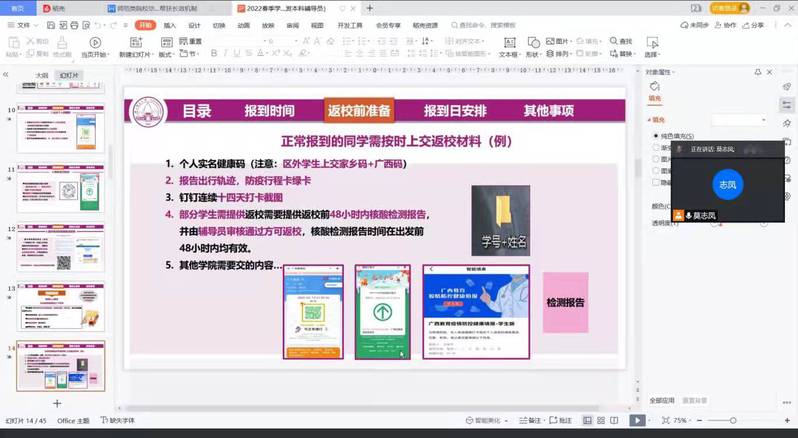Click the slideshow play button in status bar
Image resolution: width=798 pixels, height=438 pixels.
point(636,421)
